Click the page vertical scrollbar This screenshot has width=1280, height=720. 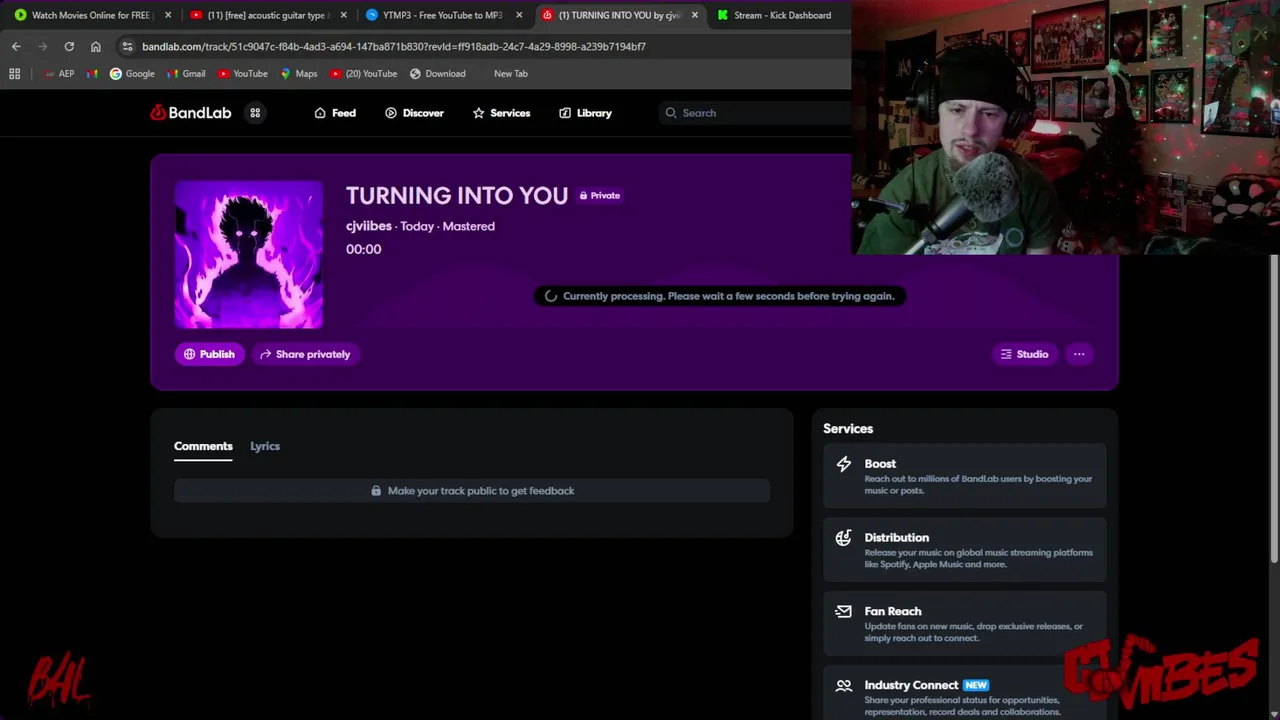point(1274,410)
